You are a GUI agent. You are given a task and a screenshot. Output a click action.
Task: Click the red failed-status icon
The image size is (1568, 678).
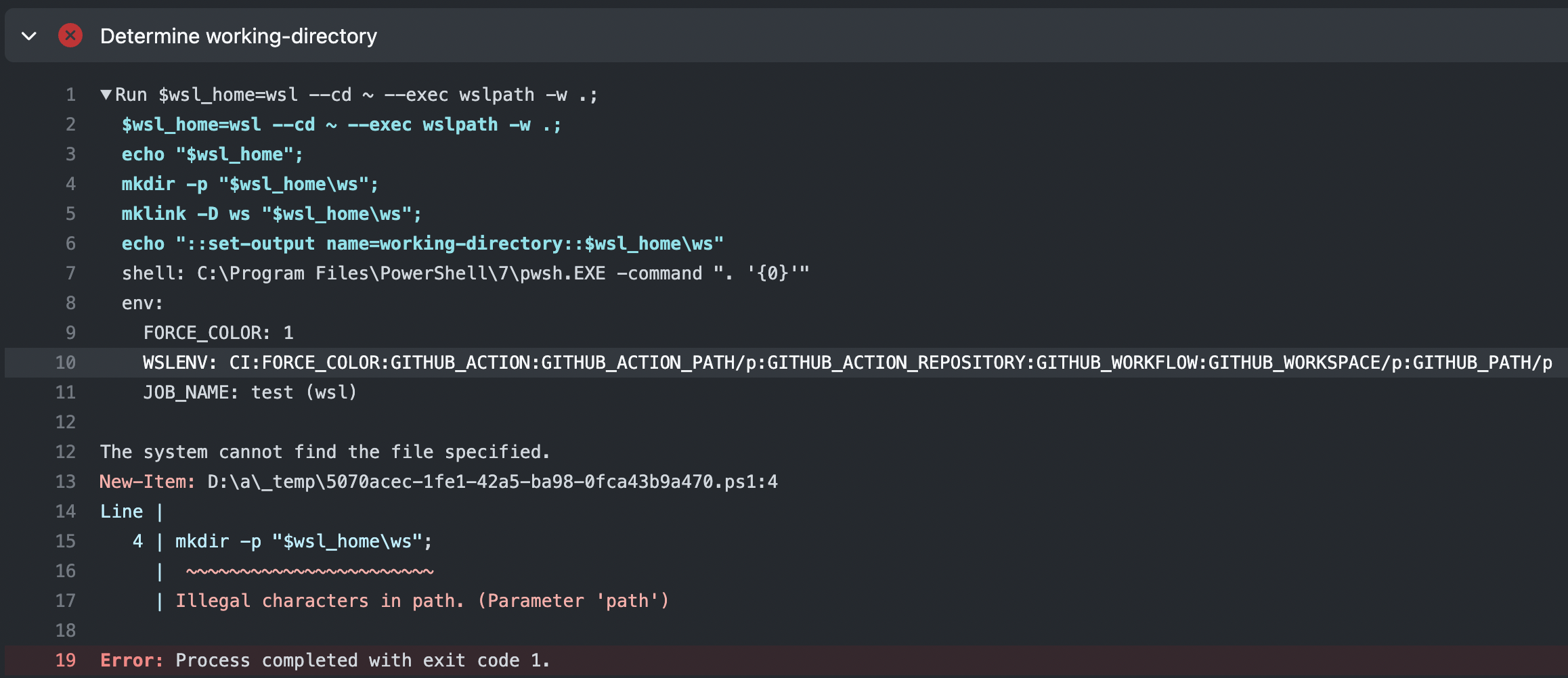click(x=70, y=35)
